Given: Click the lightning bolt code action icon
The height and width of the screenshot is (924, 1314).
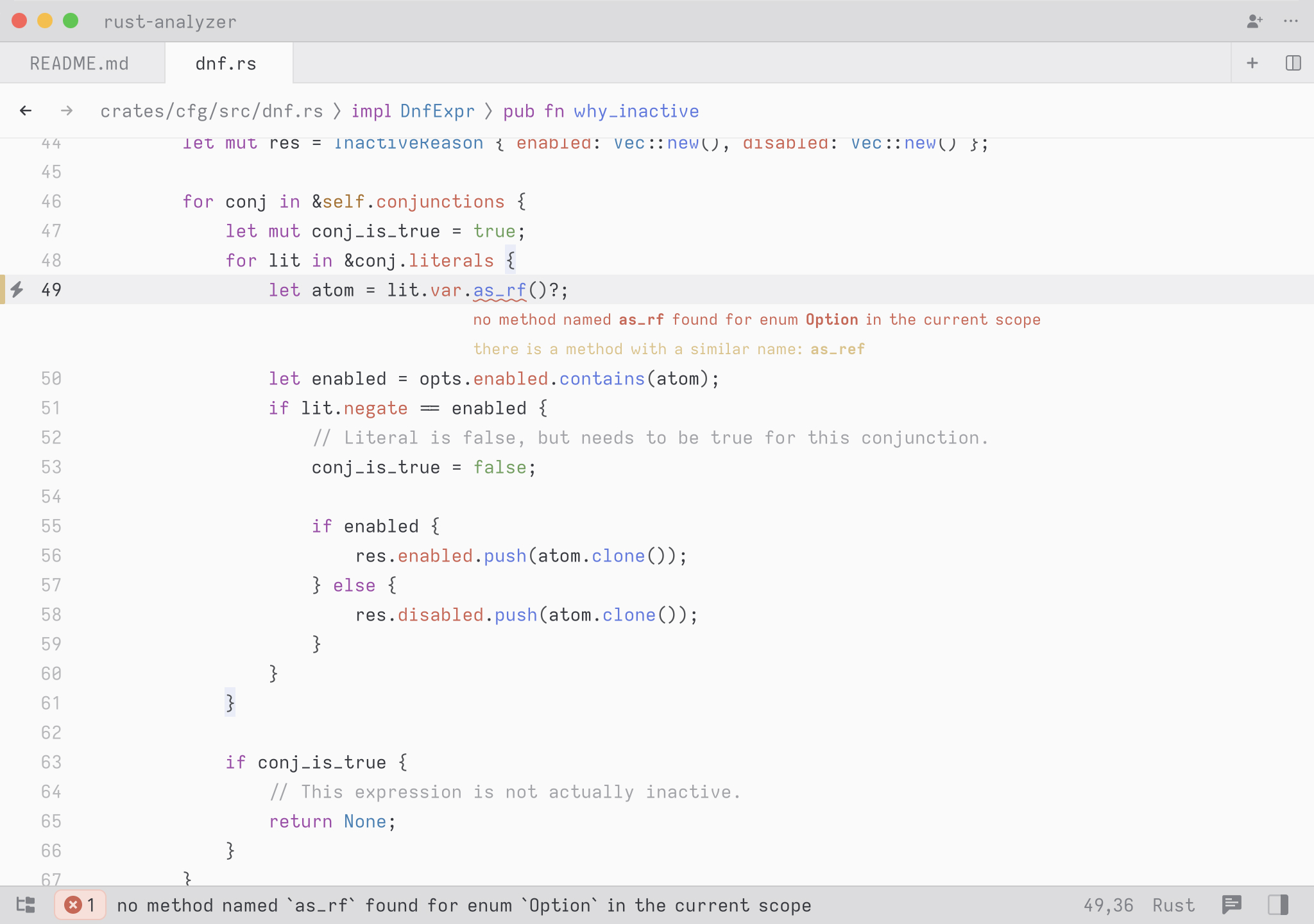Looking at the screenshot, I should (x=17, y=289).
